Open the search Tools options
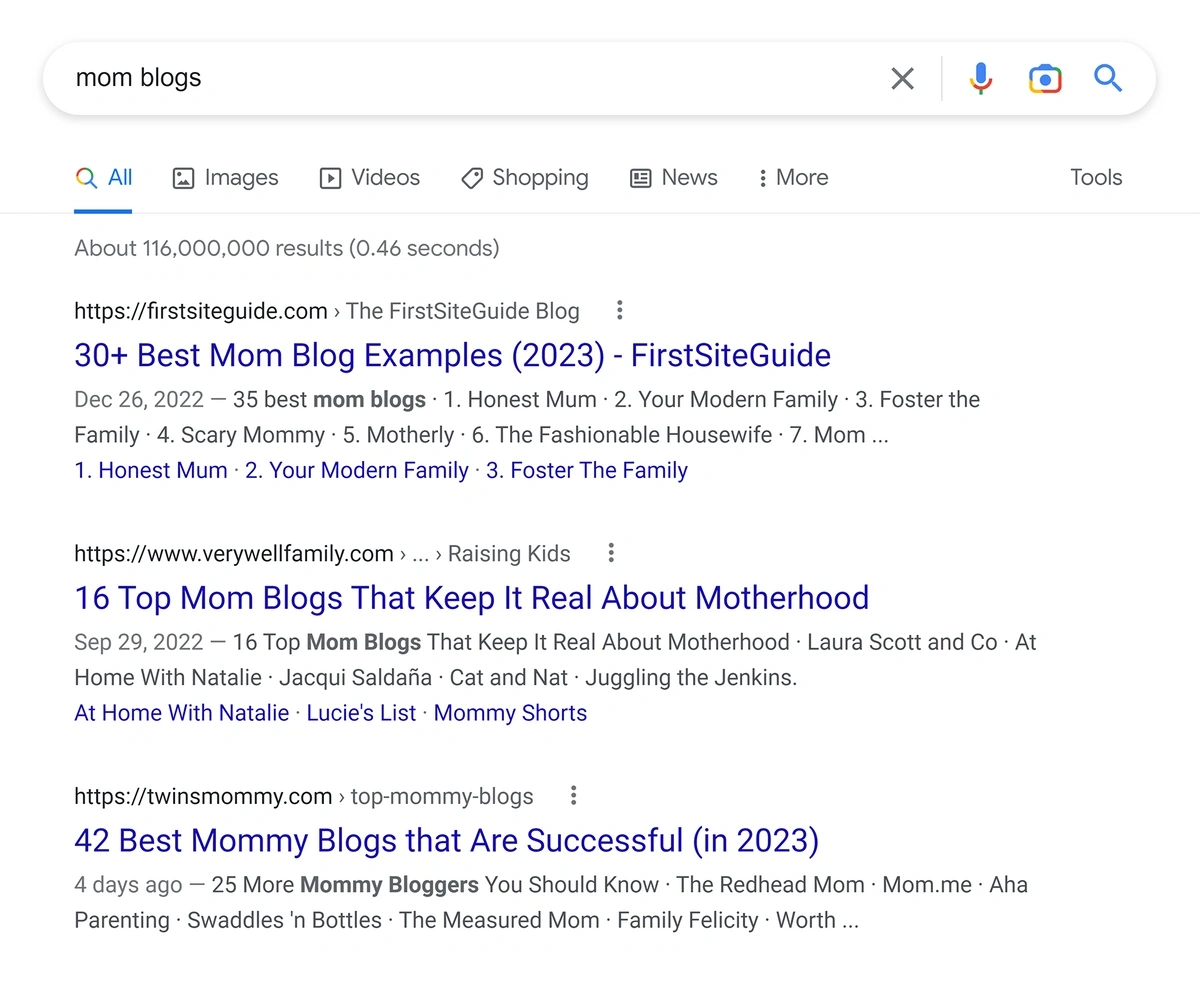Image resolution: width=1200 pixels, height=989 pixels. click(x=1096, y=178)
